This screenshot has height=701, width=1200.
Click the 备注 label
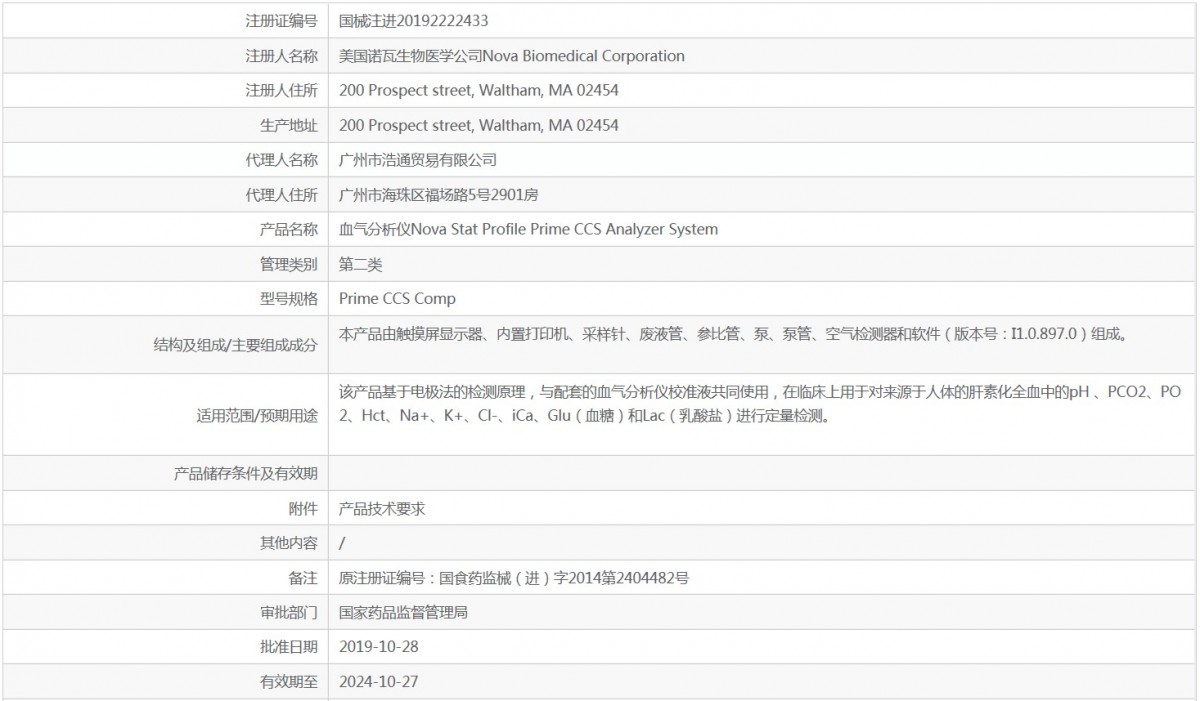(x=303, y=578)
